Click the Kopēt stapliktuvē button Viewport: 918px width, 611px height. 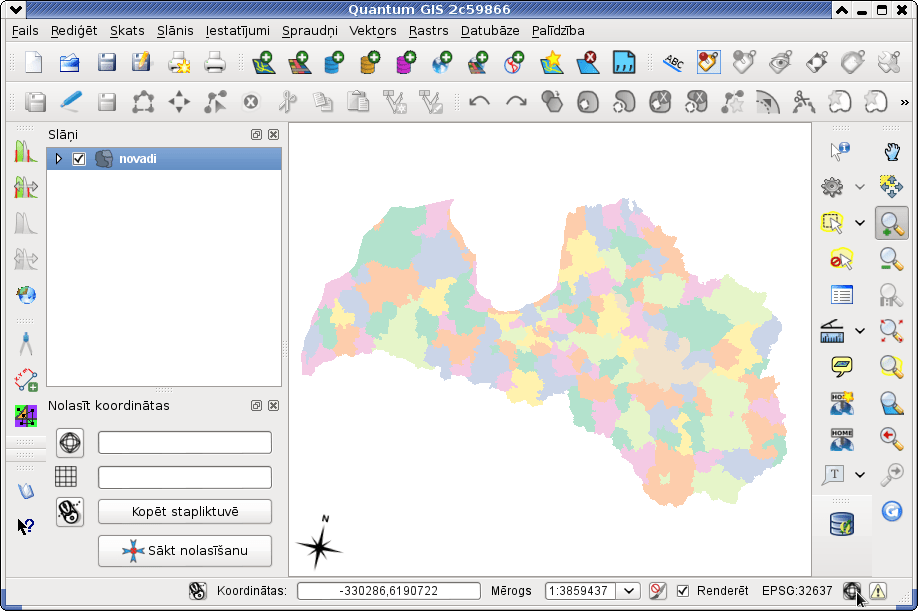[x=185, y=512]
